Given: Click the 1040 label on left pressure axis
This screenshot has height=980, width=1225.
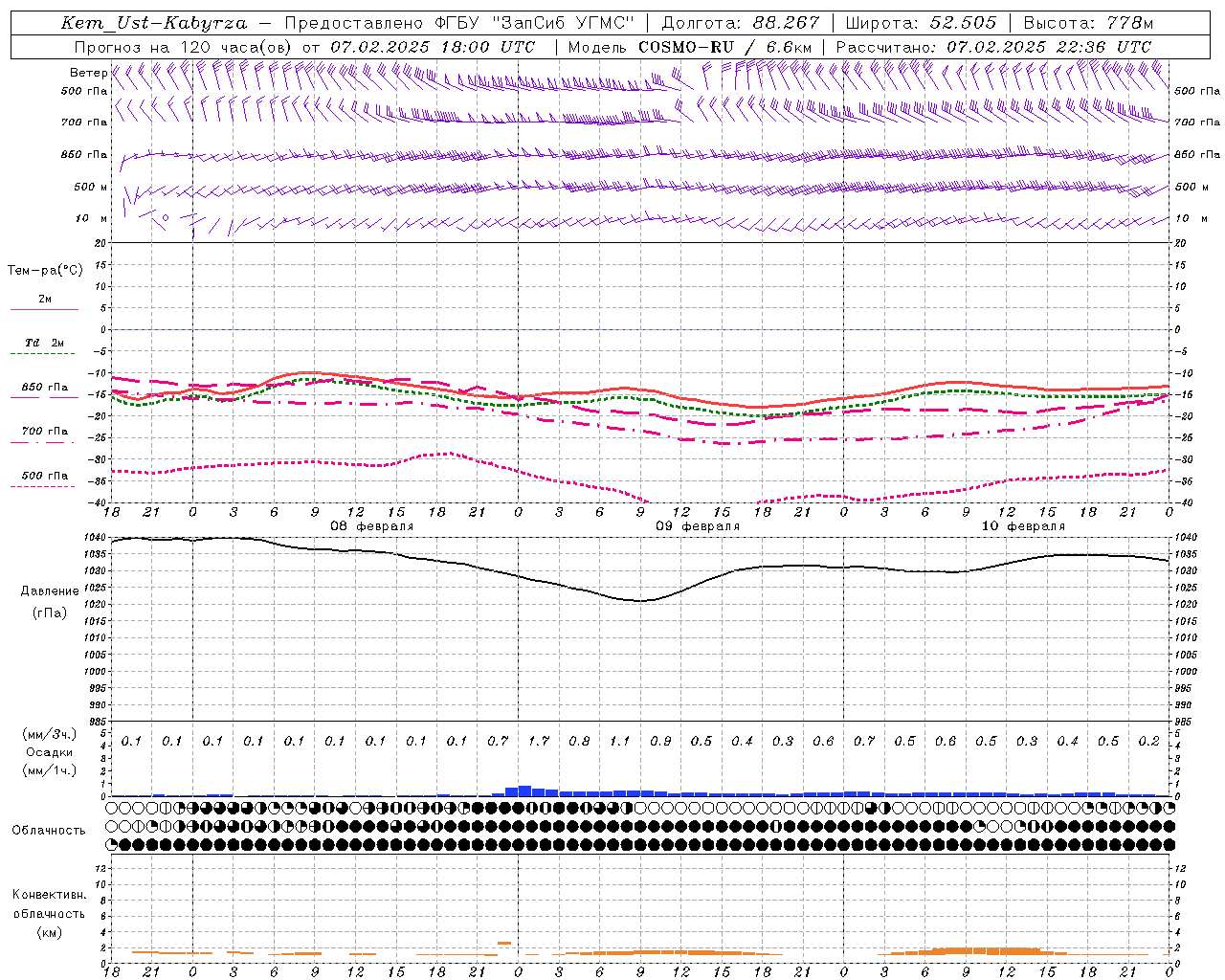Looking at the screenshot, I should (96, 538).
